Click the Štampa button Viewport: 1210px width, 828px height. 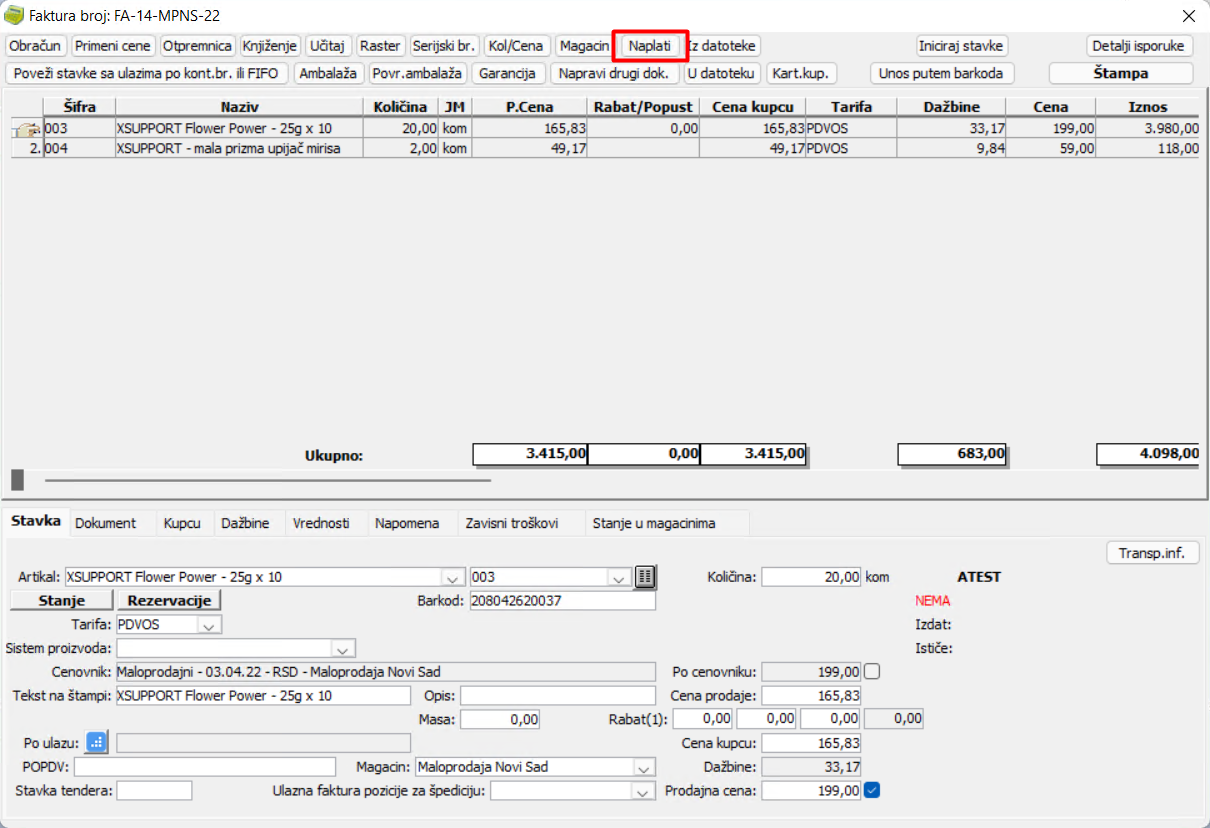(1120, 73)
